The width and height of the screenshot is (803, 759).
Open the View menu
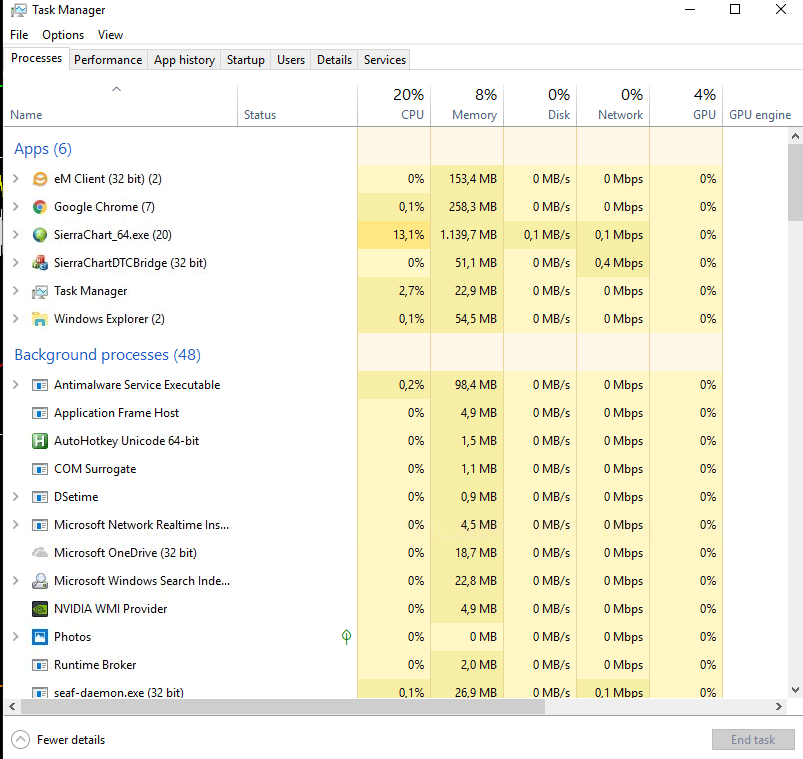(110, 35)
